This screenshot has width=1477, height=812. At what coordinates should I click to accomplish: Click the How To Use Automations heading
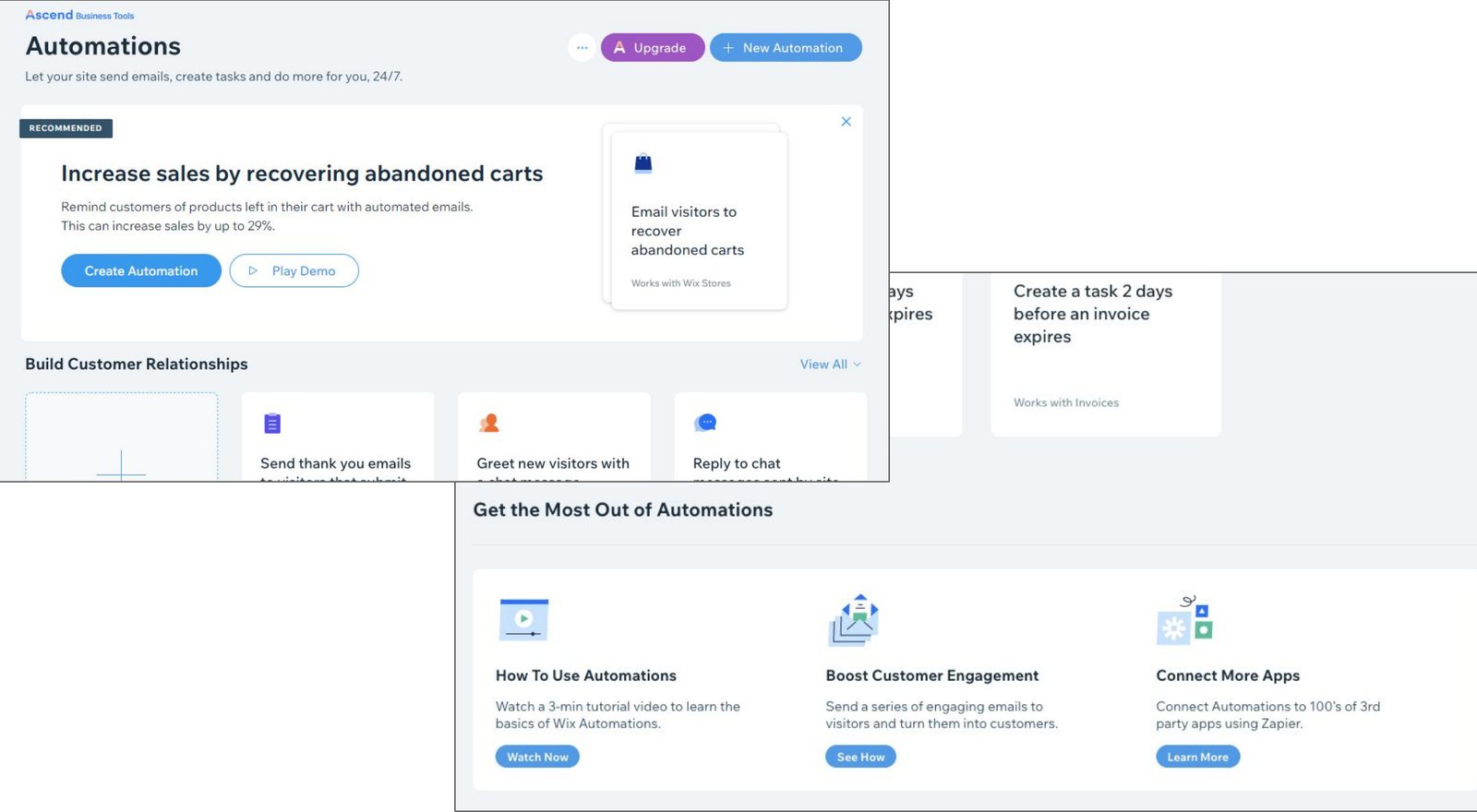(x=585, y=675)
